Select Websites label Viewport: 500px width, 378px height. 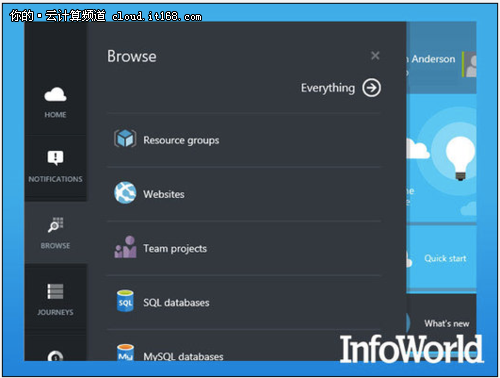164,194
